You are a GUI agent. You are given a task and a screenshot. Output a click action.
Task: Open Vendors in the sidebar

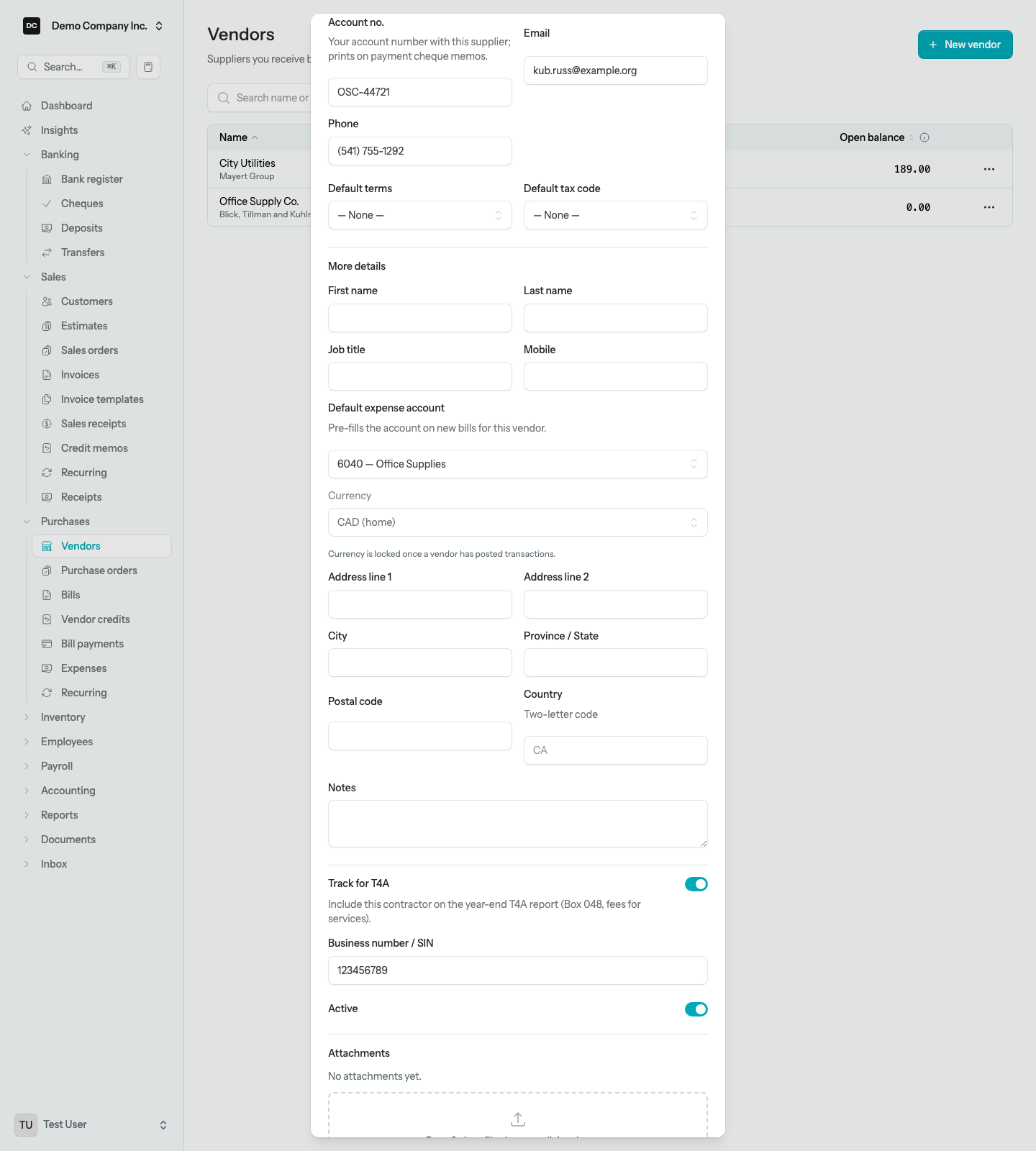coord(101,546)
